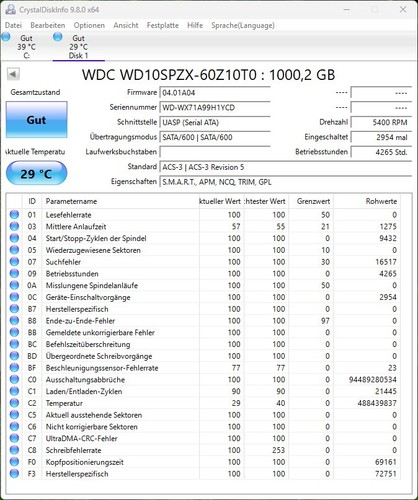Screen dimensions: 418x500
Task: Select raw value 488439837
Action: [x=377, y=403]
